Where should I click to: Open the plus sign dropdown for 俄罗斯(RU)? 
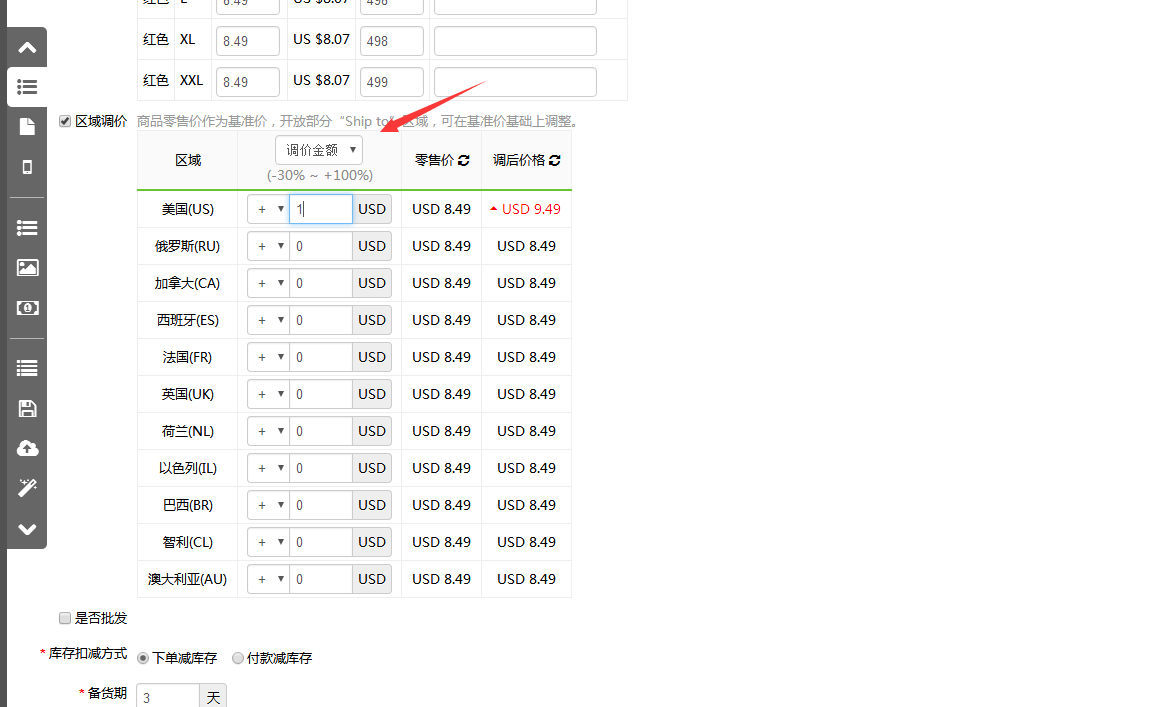click(268, 246)
